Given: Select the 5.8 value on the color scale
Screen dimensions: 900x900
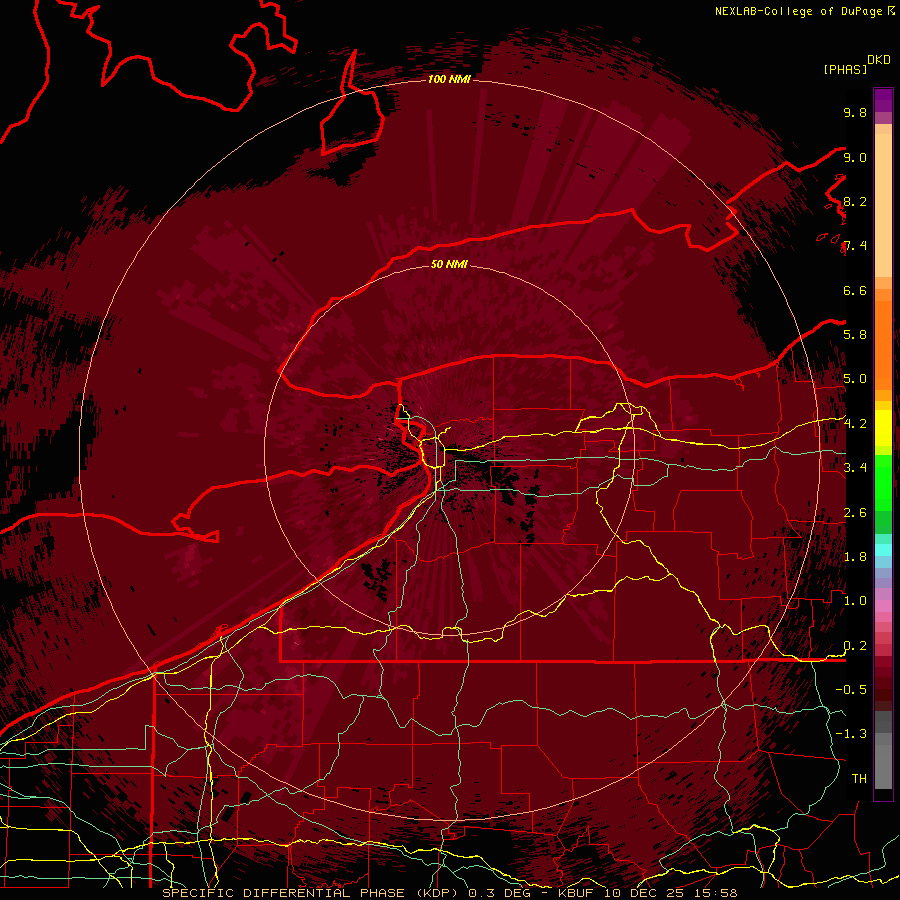Looking at the screenshot, I should (855, 335).
